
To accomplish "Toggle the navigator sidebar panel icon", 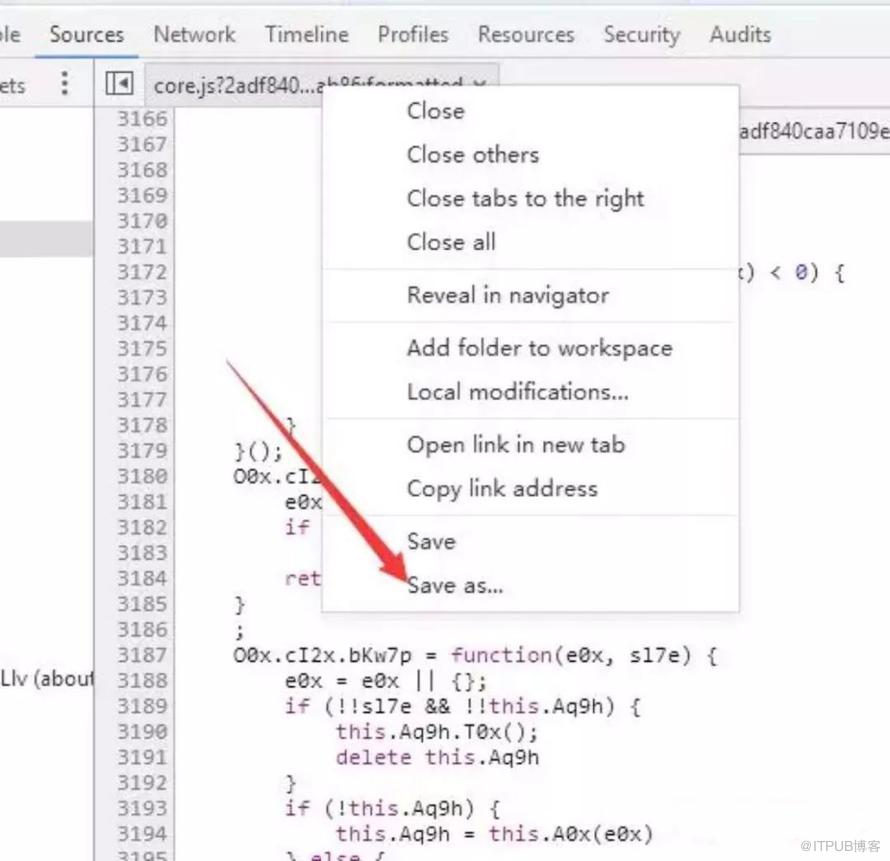I will [x=119, y=84].
